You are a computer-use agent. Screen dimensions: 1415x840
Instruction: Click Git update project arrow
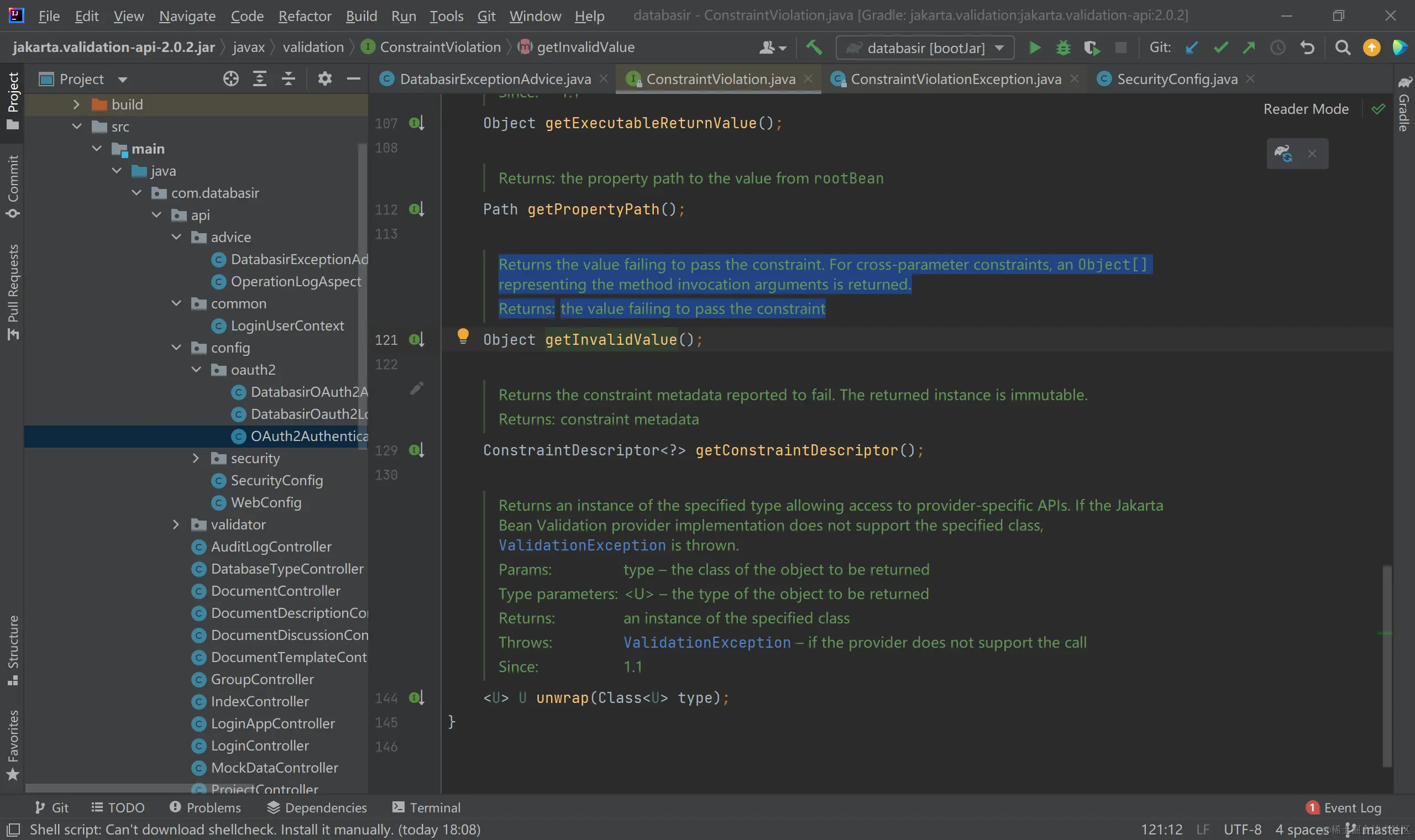pos(1192,48)
